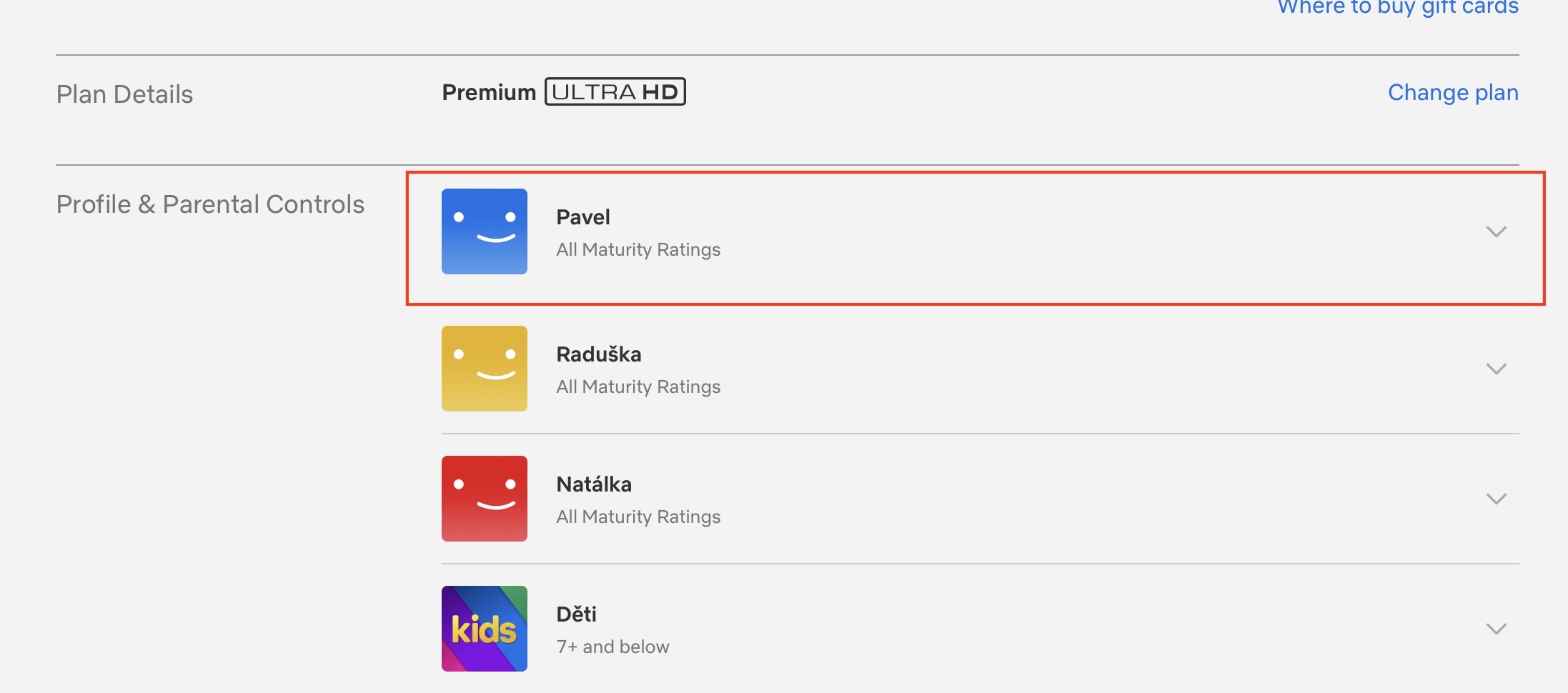Click Natálka's red smiley avatar
The width and height of the screenshot is (1568, 693).
pos(484,499)
